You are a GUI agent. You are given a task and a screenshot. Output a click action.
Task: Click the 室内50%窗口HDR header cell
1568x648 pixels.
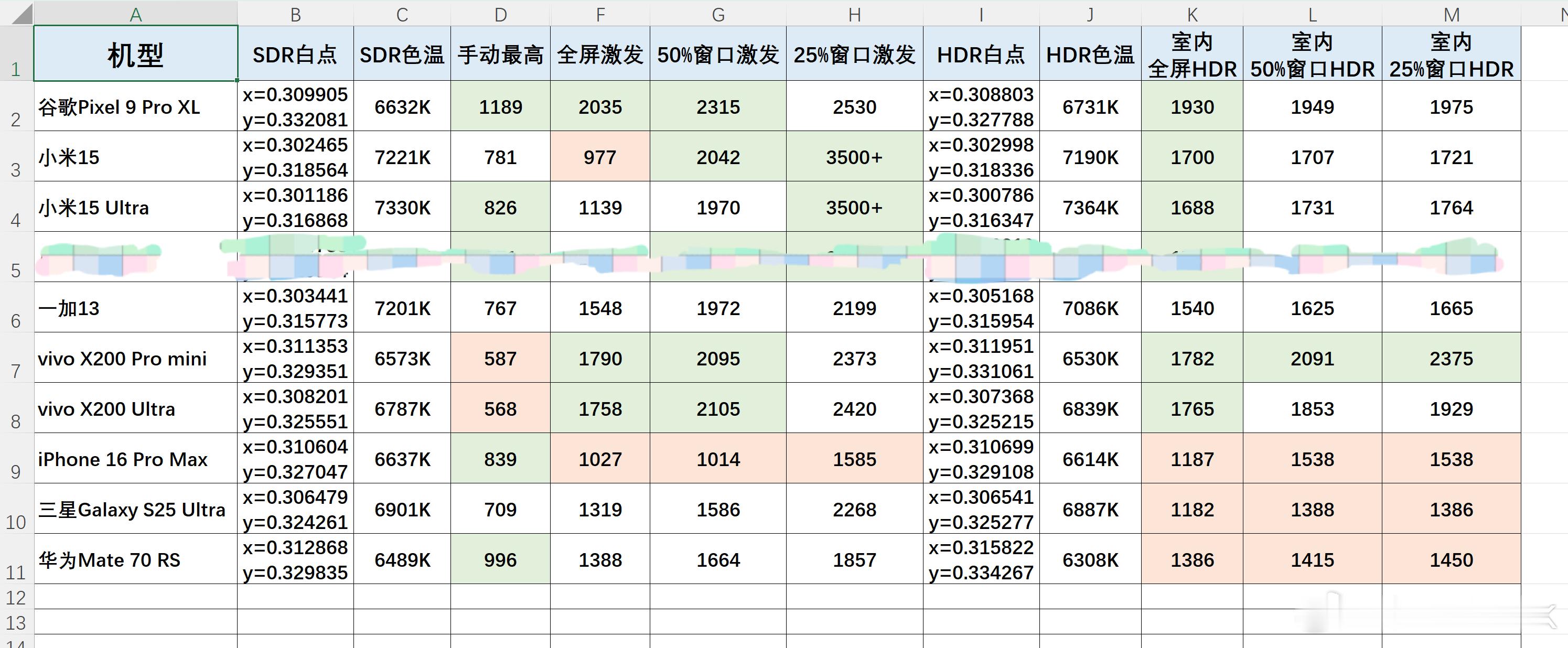click(1312, 53)
